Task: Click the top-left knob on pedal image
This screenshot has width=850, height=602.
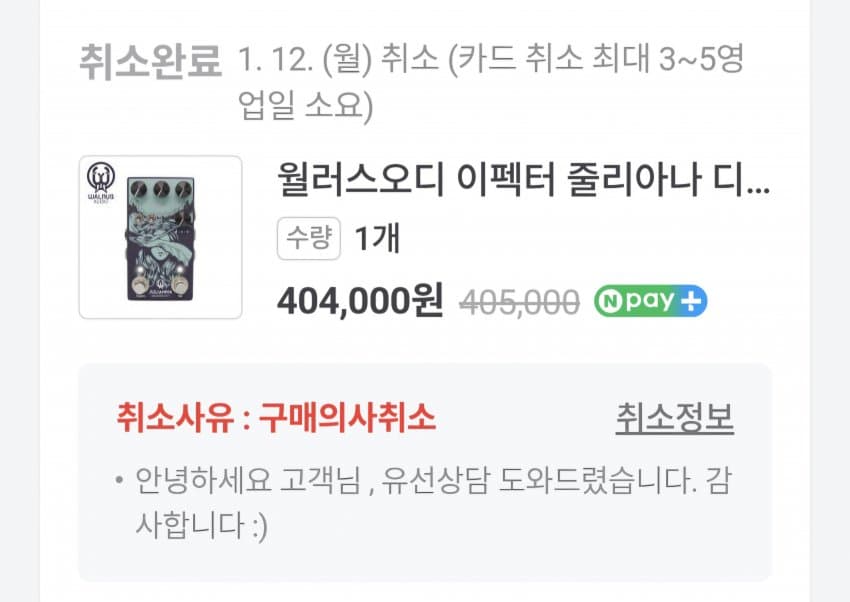Action: click(139, 189)
